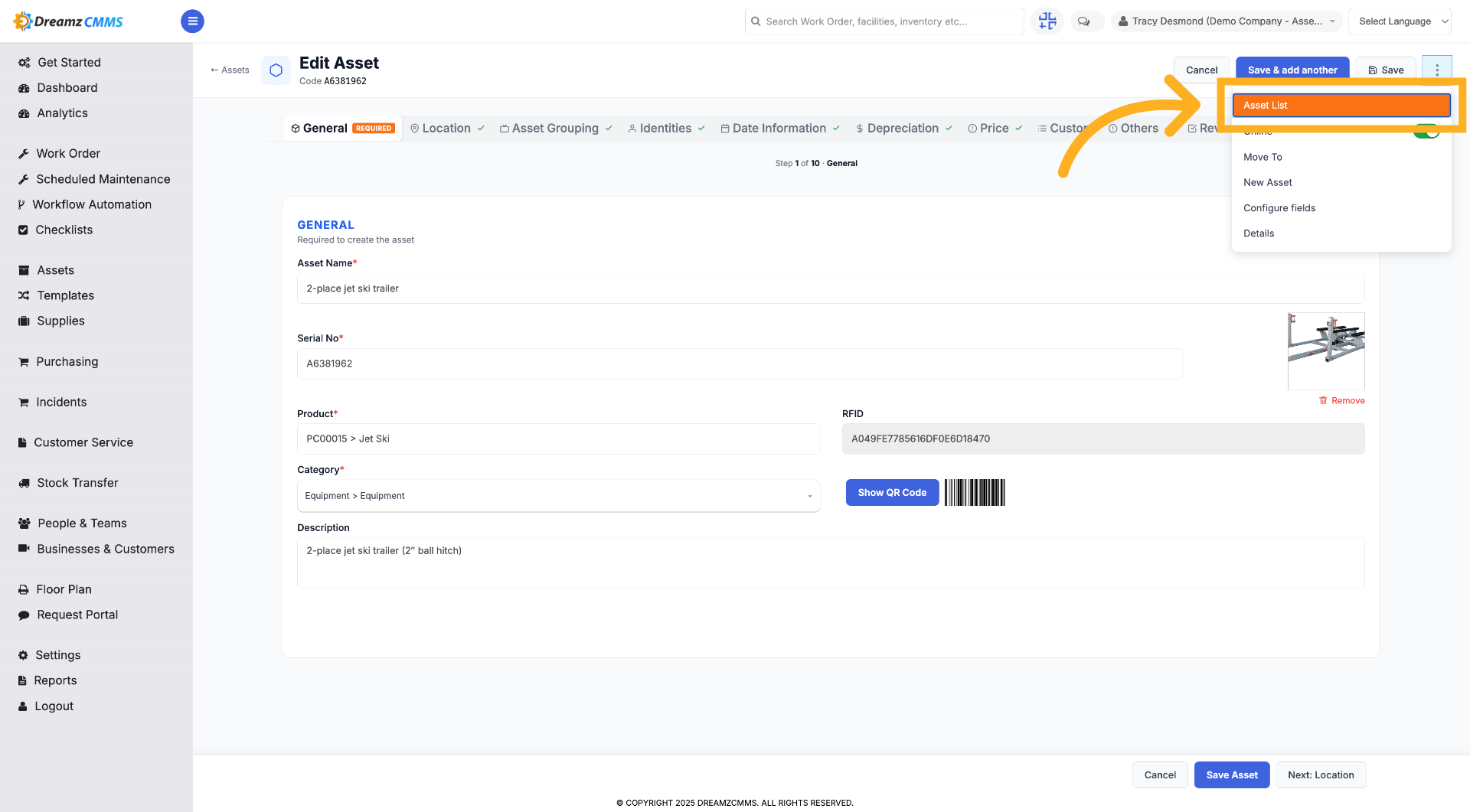Image resolution: width=1470 pixels, height=812 pixels.
Task: Click the hamburger menu toggle icon
Action: coord(192,21)
